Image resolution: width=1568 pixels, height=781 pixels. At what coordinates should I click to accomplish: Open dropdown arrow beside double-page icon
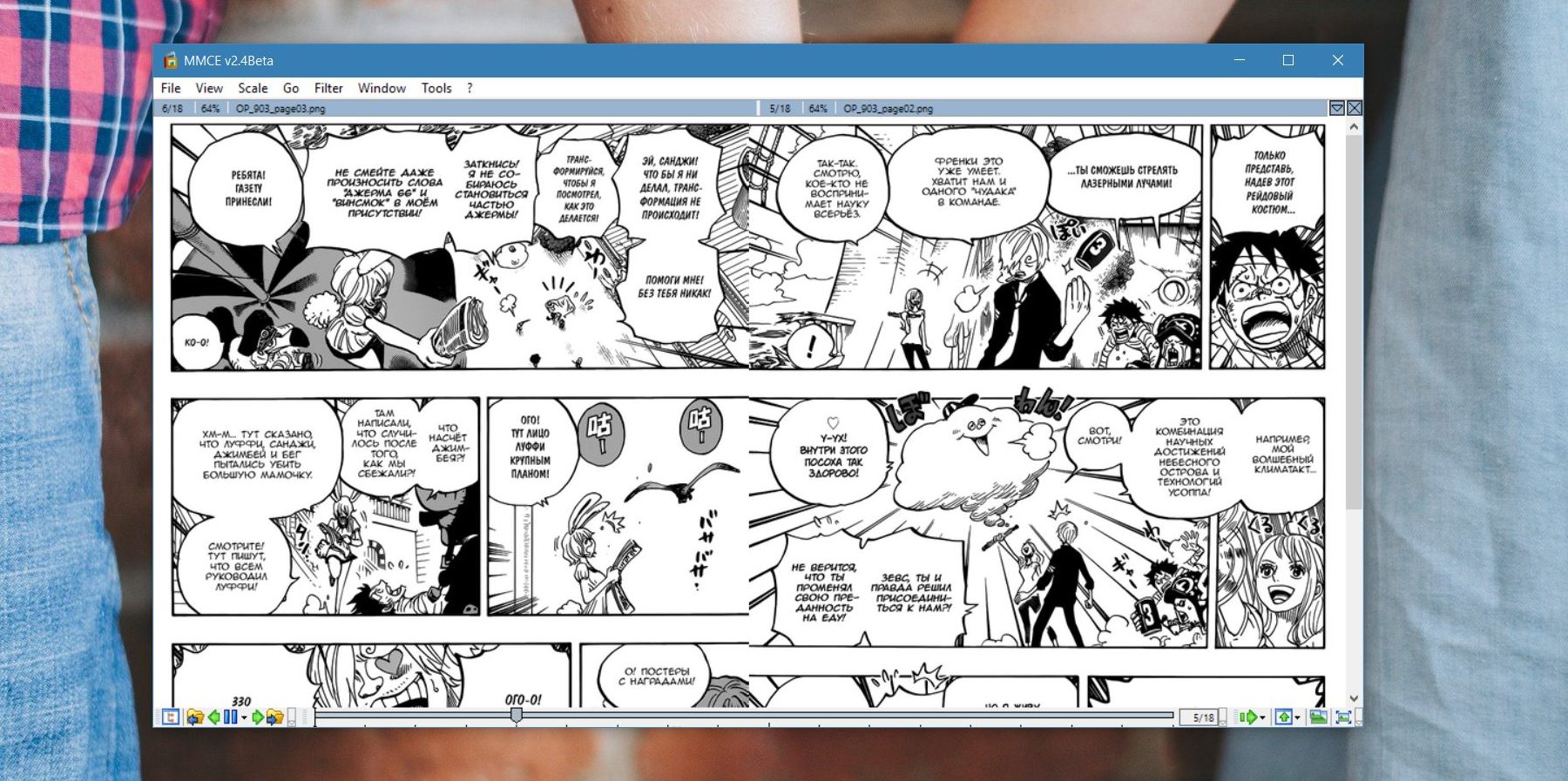[x=244, y=717]
